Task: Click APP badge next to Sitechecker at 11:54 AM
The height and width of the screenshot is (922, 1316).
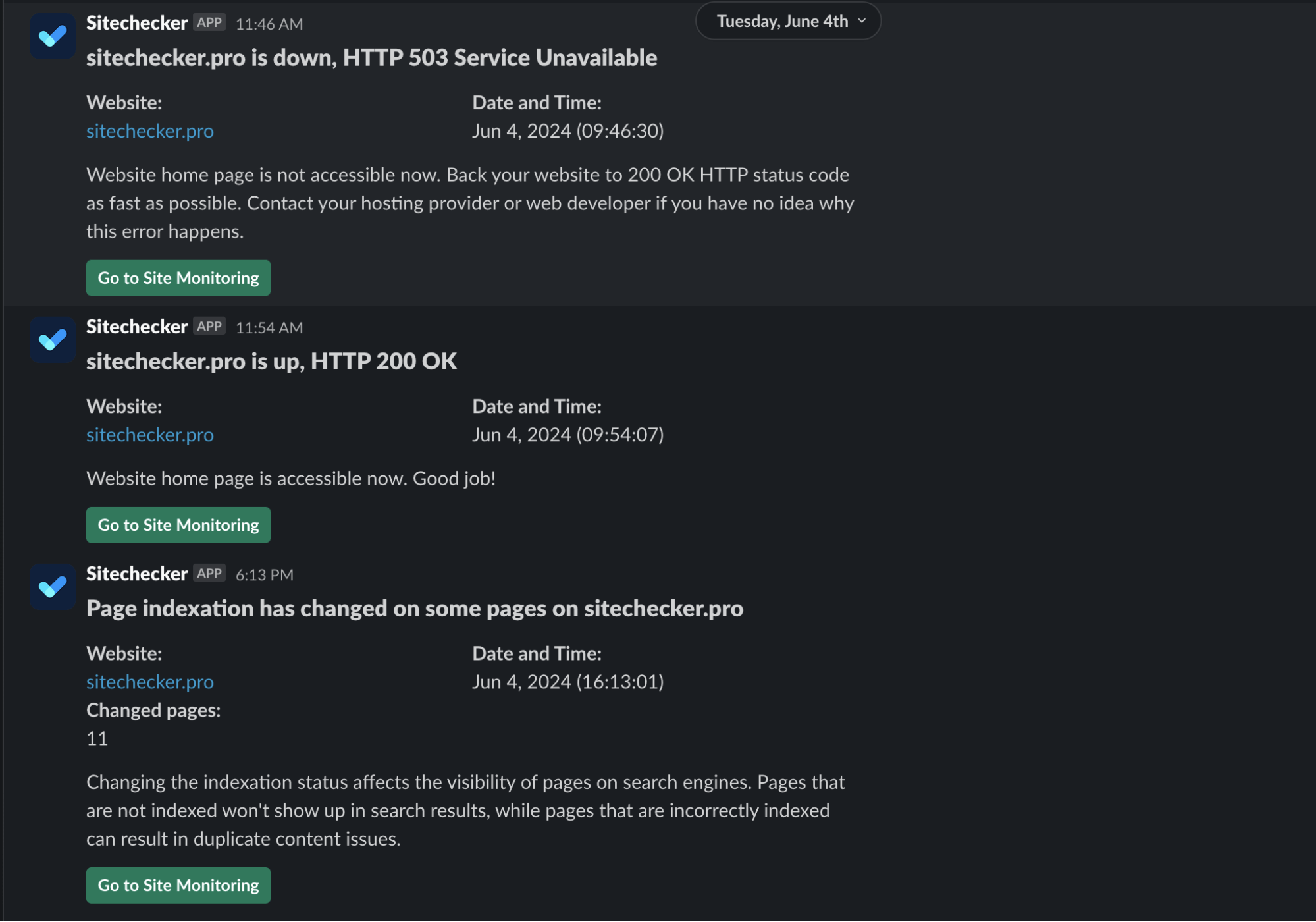Action: pos(209,326)
